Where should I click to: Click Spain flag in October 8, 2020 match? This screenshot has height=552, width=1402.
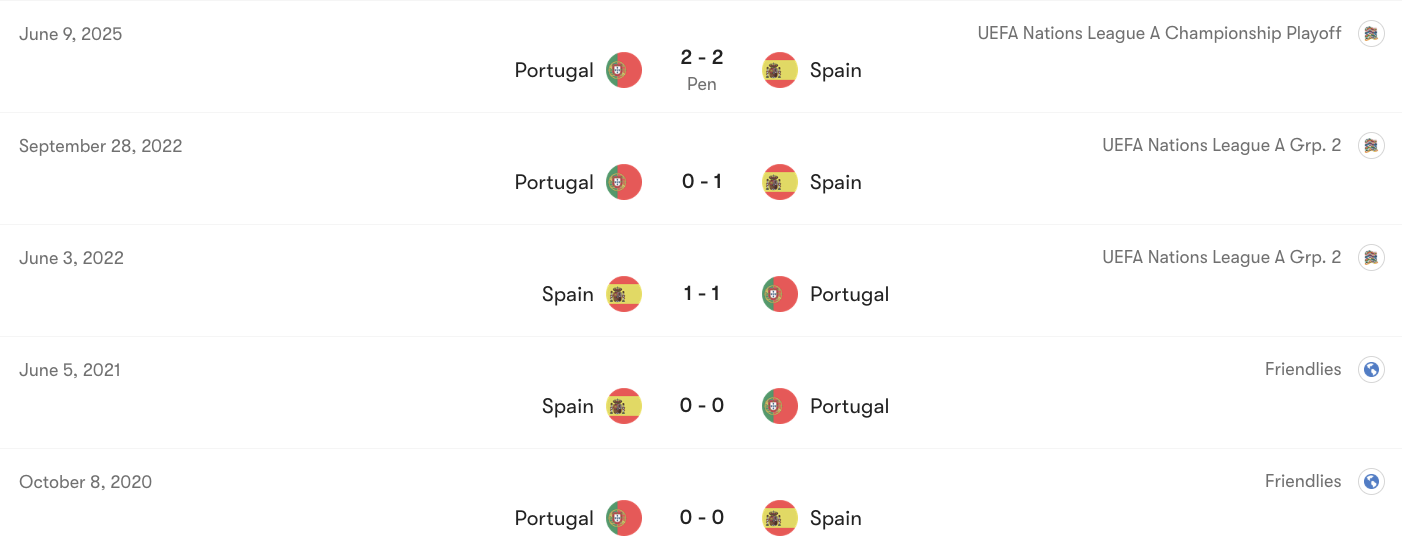780,518
